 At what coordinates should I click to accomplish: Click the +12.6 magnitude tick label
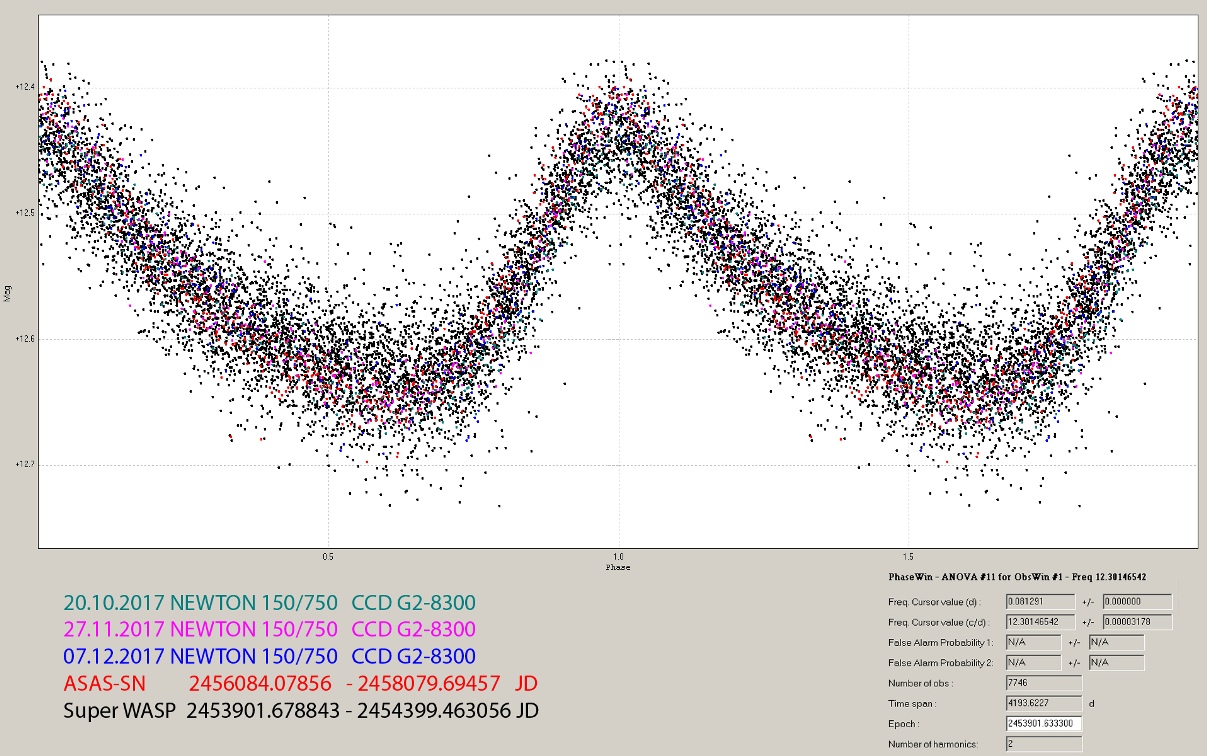(25, 339)
